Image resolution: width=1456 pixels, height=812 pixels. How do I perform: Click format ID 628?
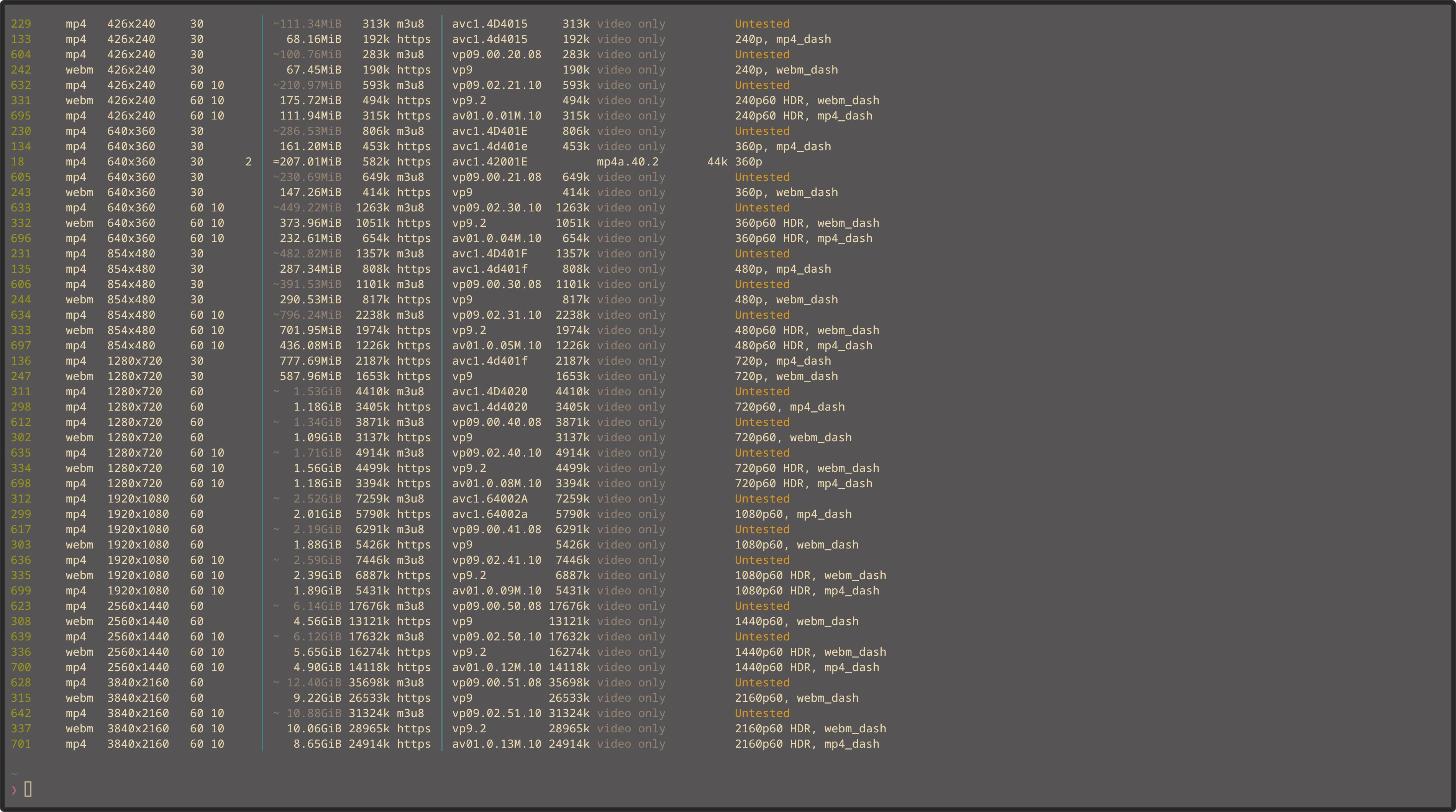[21, 683]
